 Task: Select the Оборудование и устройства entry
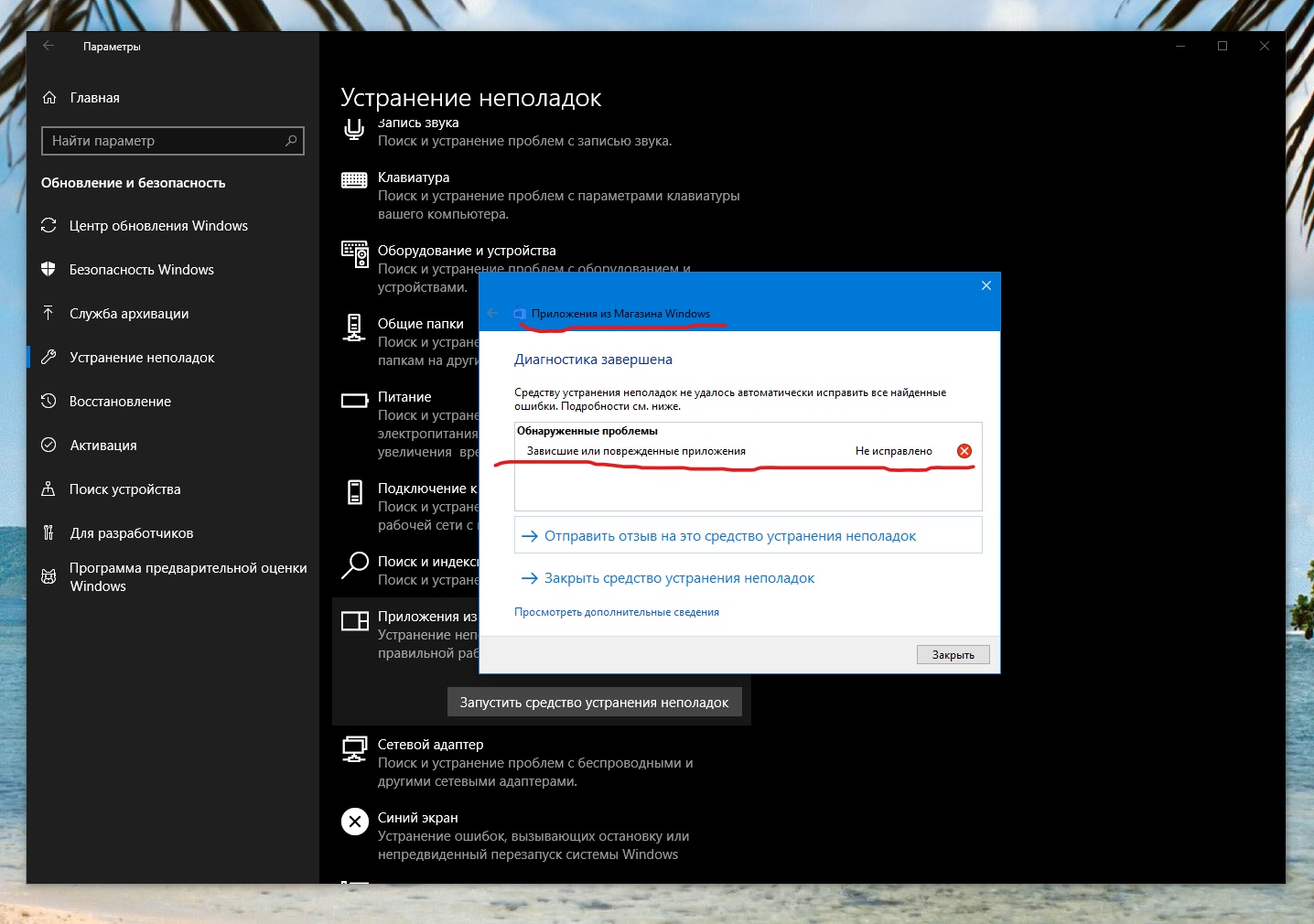(542, 268)
